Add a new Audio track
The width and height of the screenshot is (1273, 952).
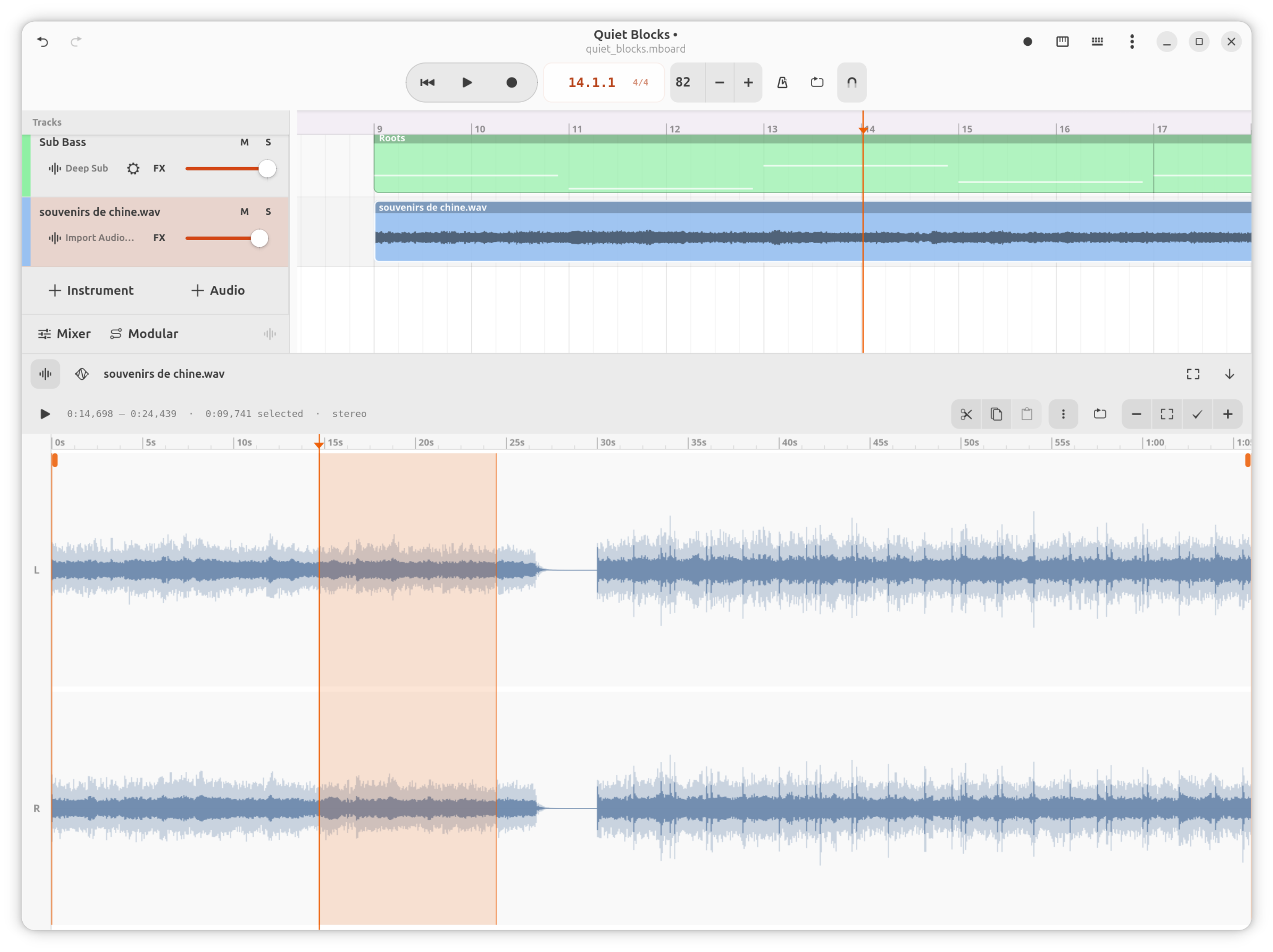[218, 290]
